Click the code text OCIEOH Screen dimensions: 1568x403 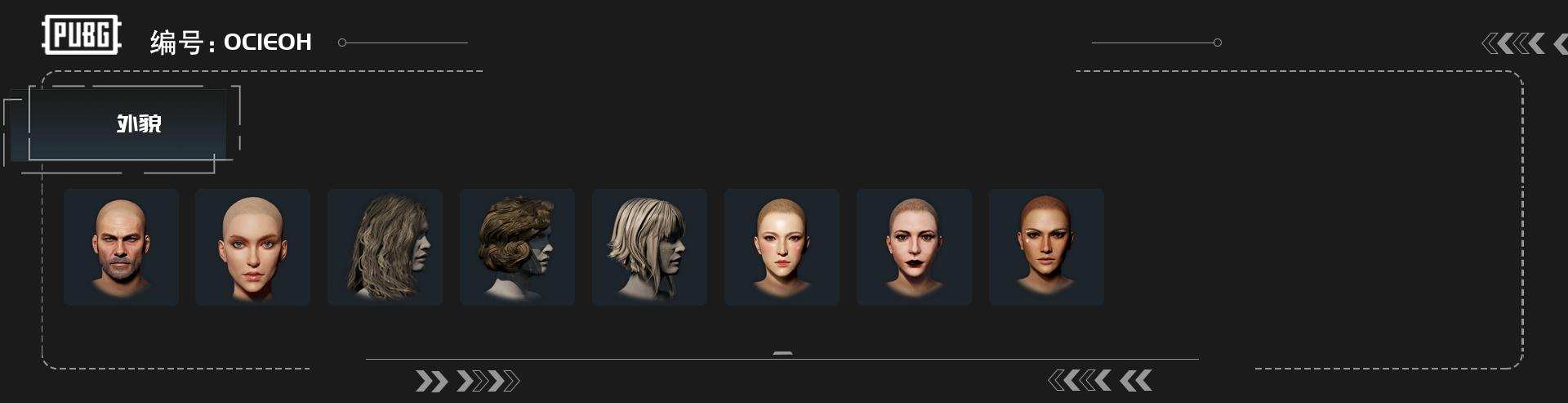click(x=268, y=42)
